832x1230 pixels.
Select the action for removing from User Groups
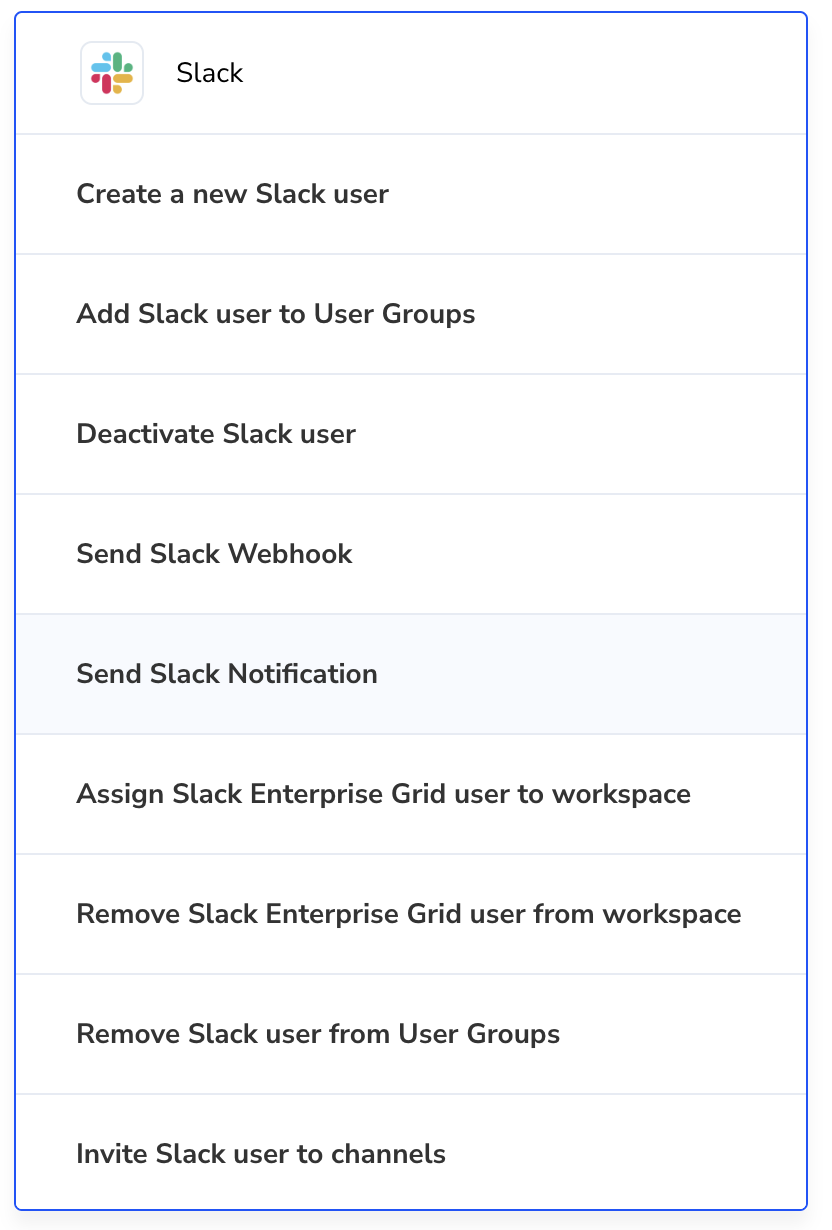coord(411,1034)
